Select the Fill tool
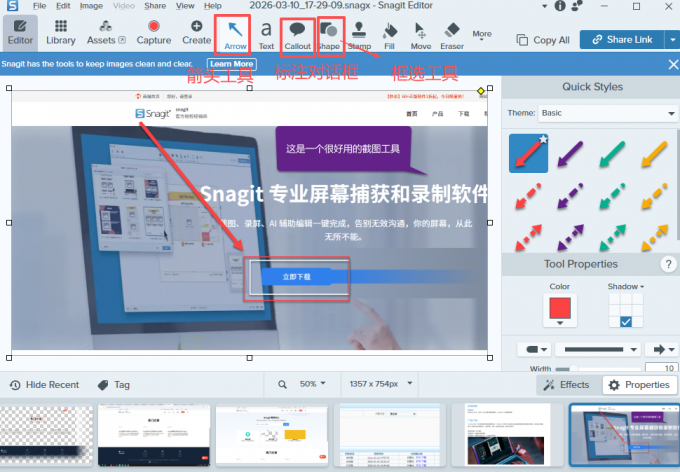 pos(389,35)
